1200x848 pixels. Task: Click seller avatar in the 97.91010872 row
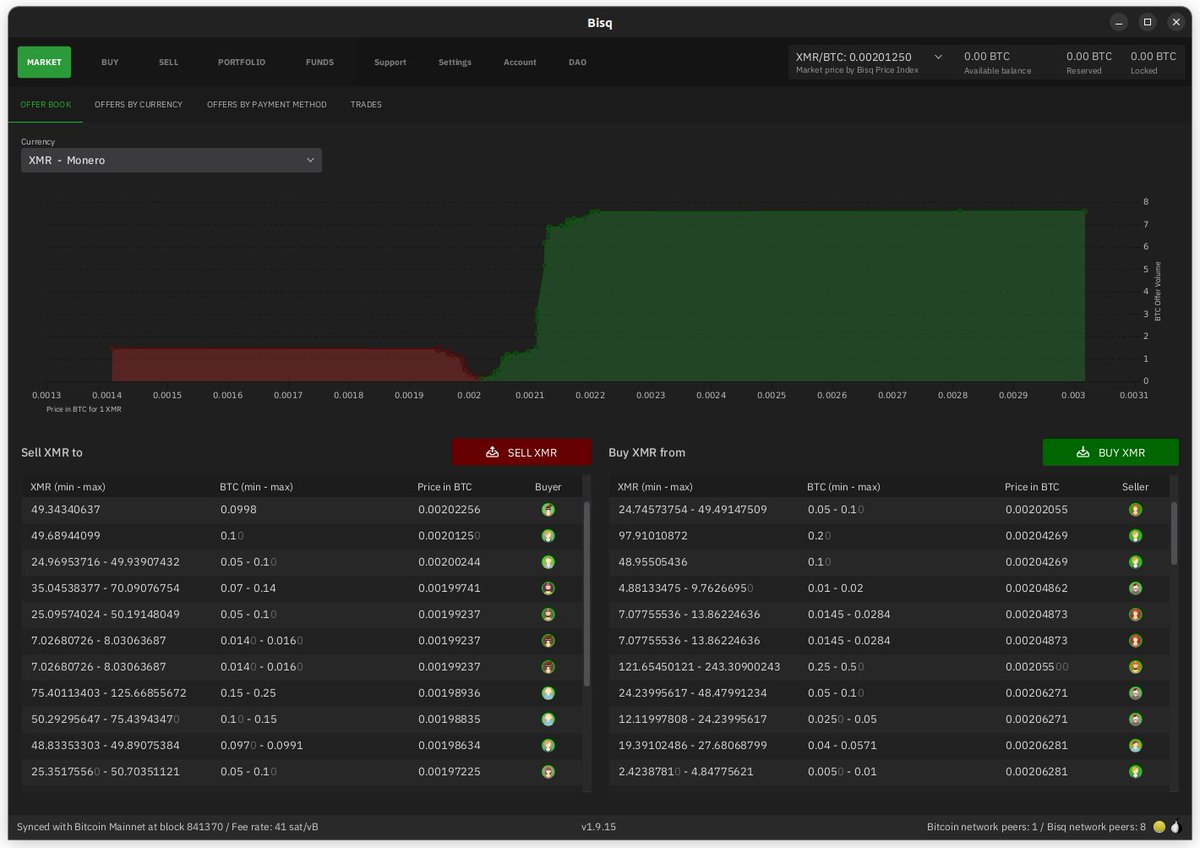pyautogui.click(x=1135, y=536)
